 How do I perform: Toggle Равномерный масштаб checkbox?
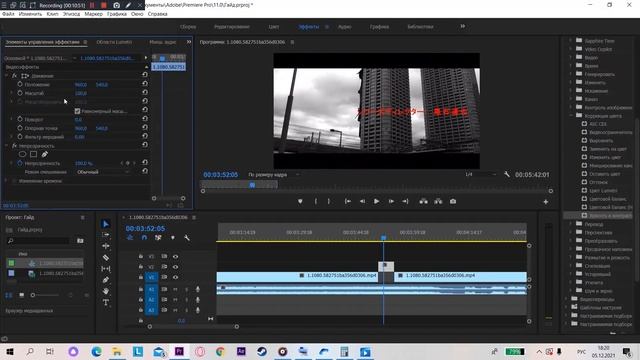78,111
